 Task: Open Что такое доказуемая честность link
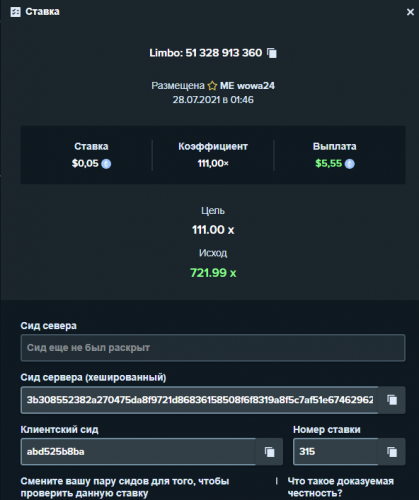click(340, 487)
